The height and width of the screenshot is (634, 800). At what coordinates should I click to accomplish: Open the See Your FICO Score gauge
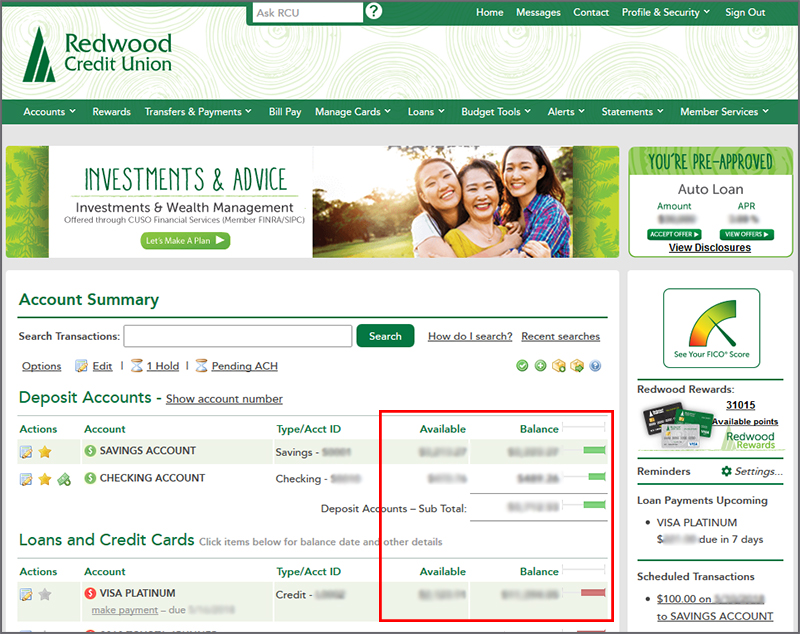[712, 328]
